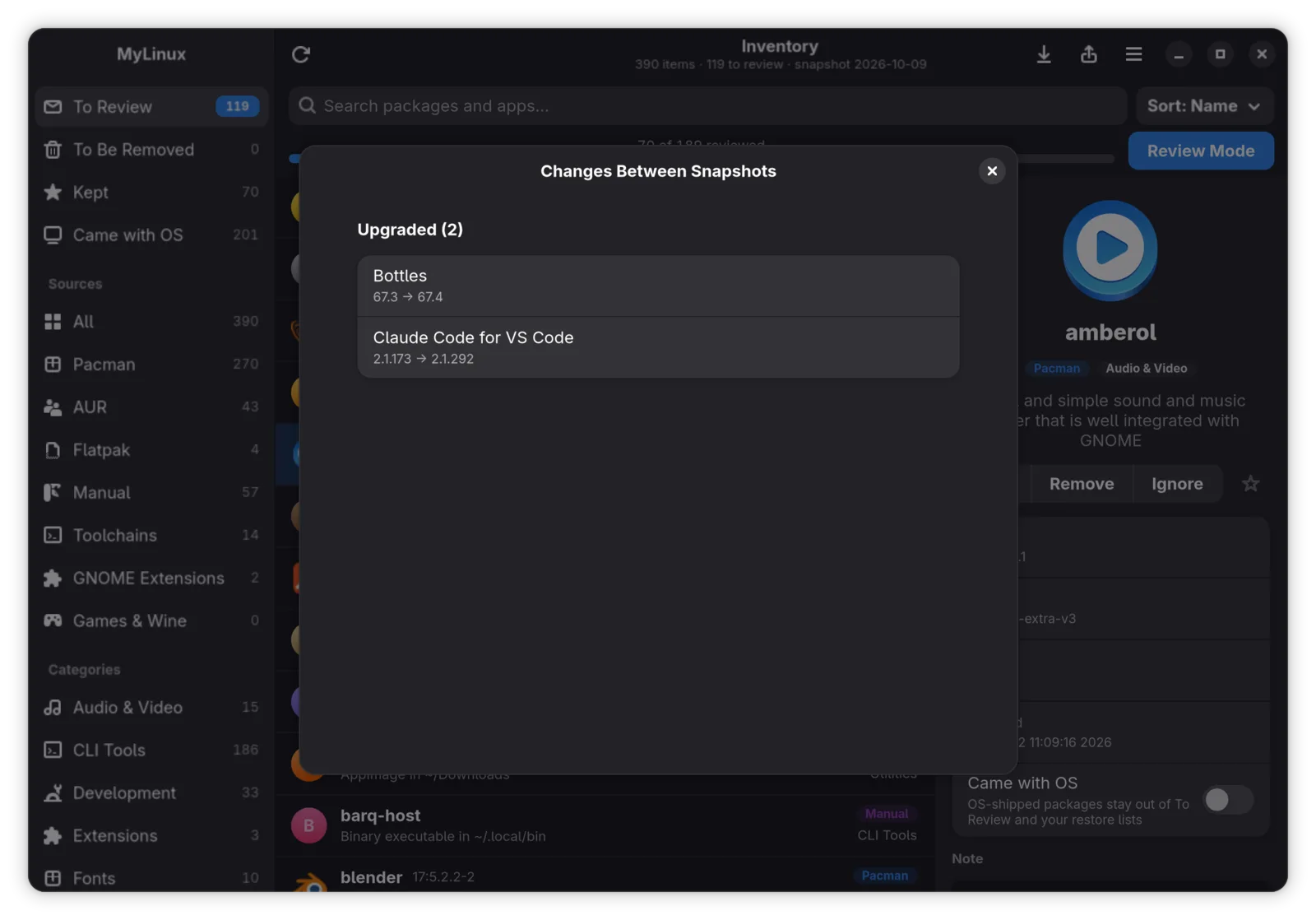1316x920 pixels.
Task: Filter by Toolchains source
Action: click(151, 536)
